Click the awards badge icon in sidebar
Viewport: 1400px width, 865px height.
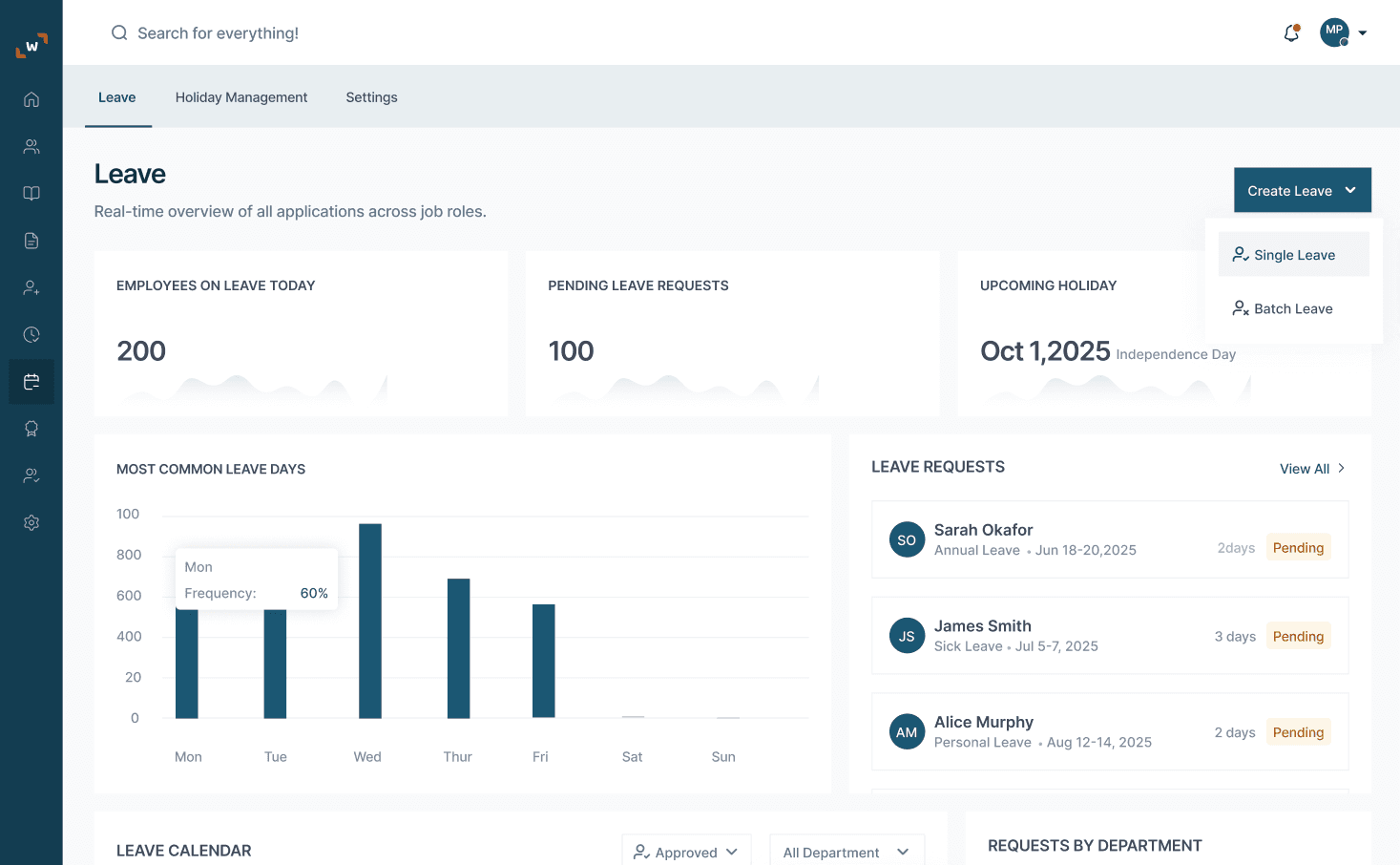coord(31,429)
